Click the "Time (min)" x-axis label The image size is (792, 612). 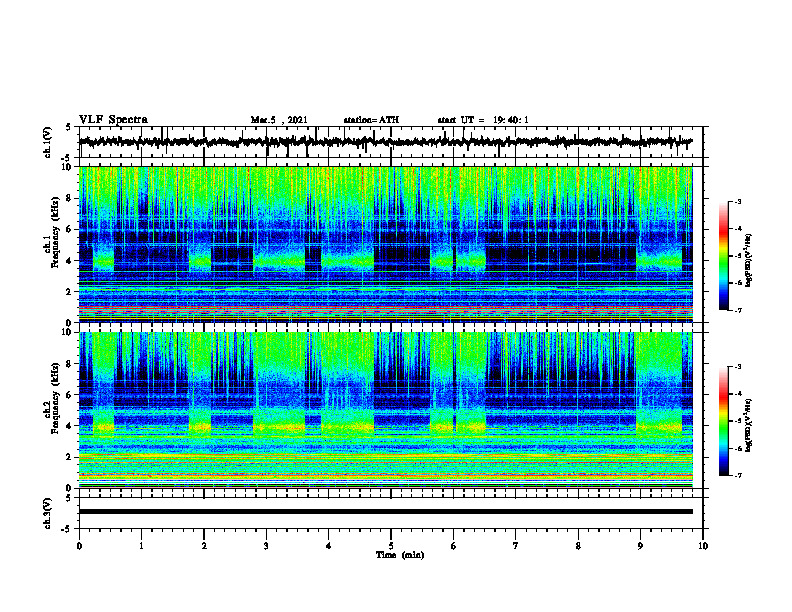[x=400, y=555]
